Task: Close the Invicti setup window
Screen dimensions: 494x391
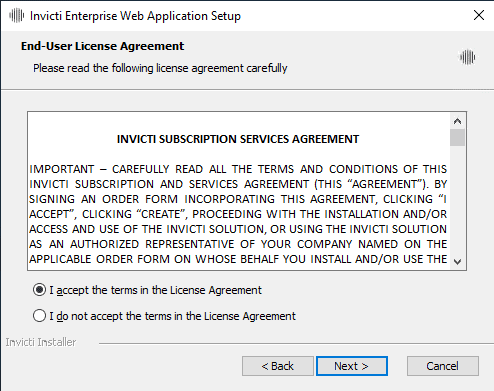Action: point(479,15)
